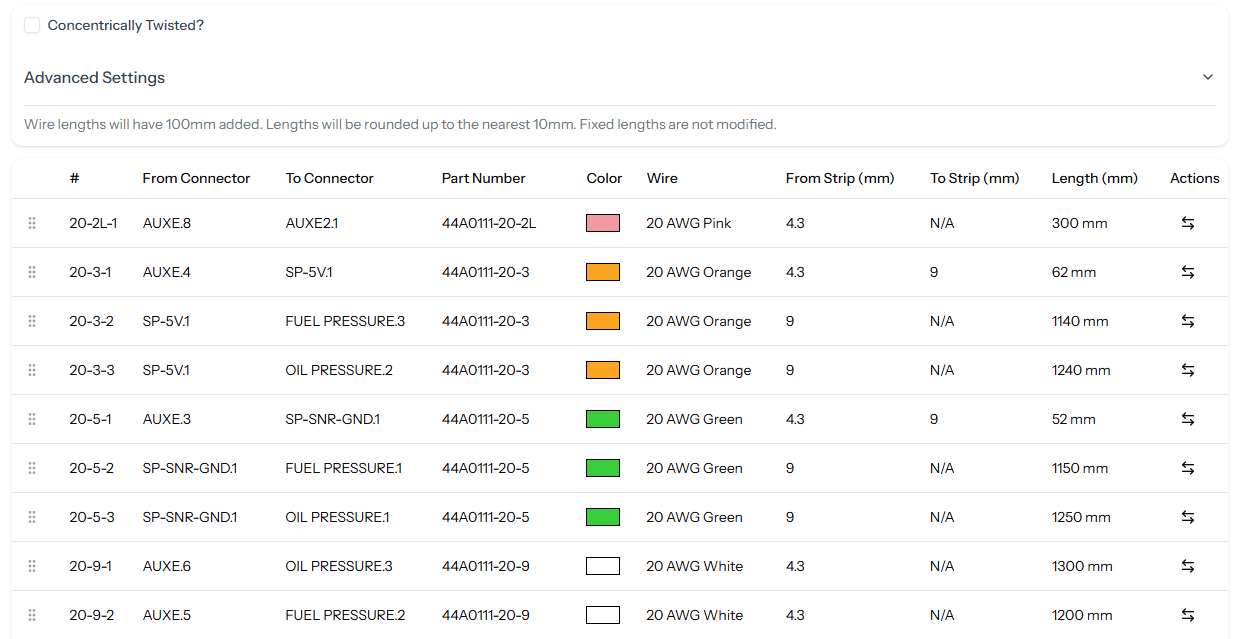Swap direction of wire 20-5-2
The width and height of the screenshot is (1239, 639).
[1187, 468]
